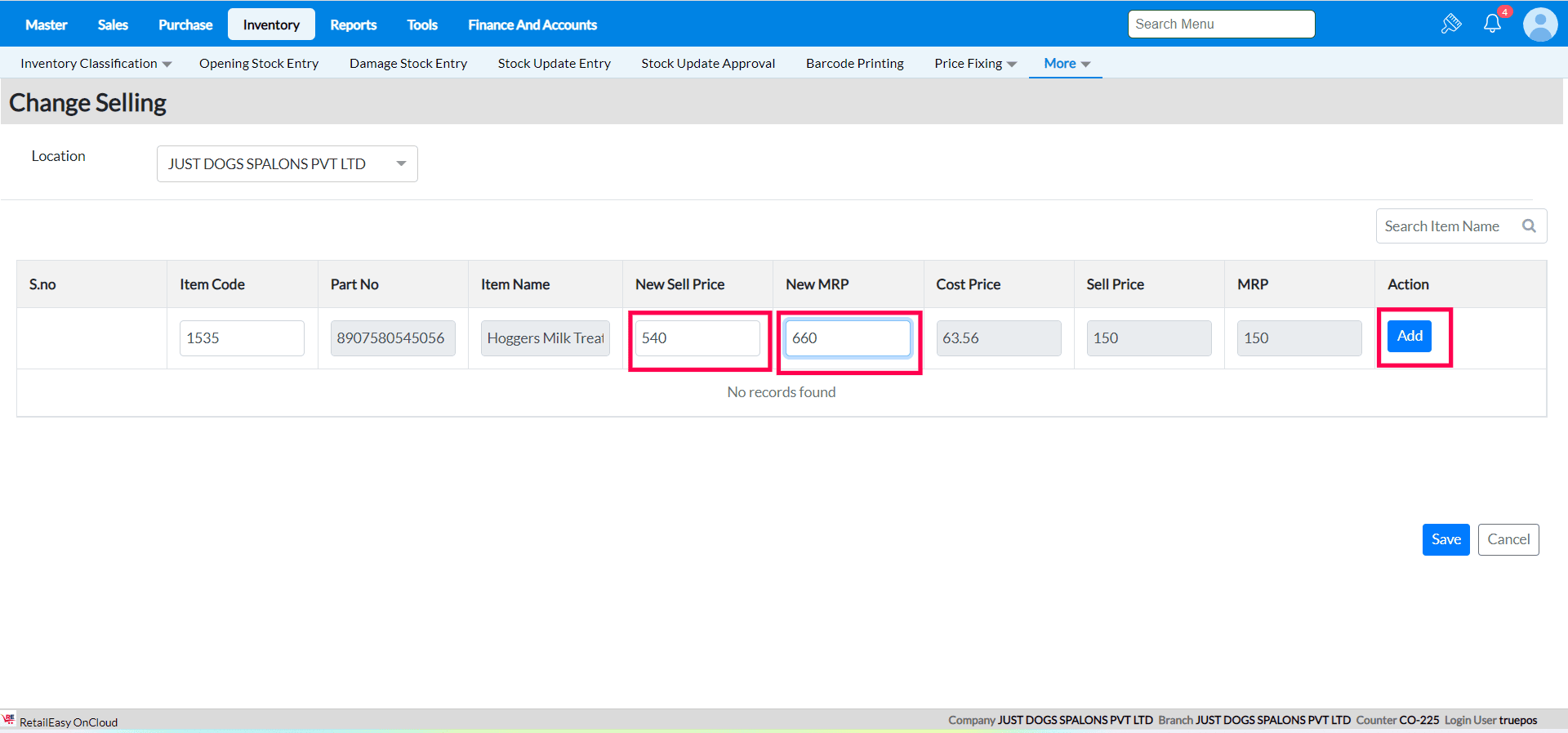Focus the New Sell Price field
The height and width of the screenshot is (733, 1568).
(x=697, y=338)
